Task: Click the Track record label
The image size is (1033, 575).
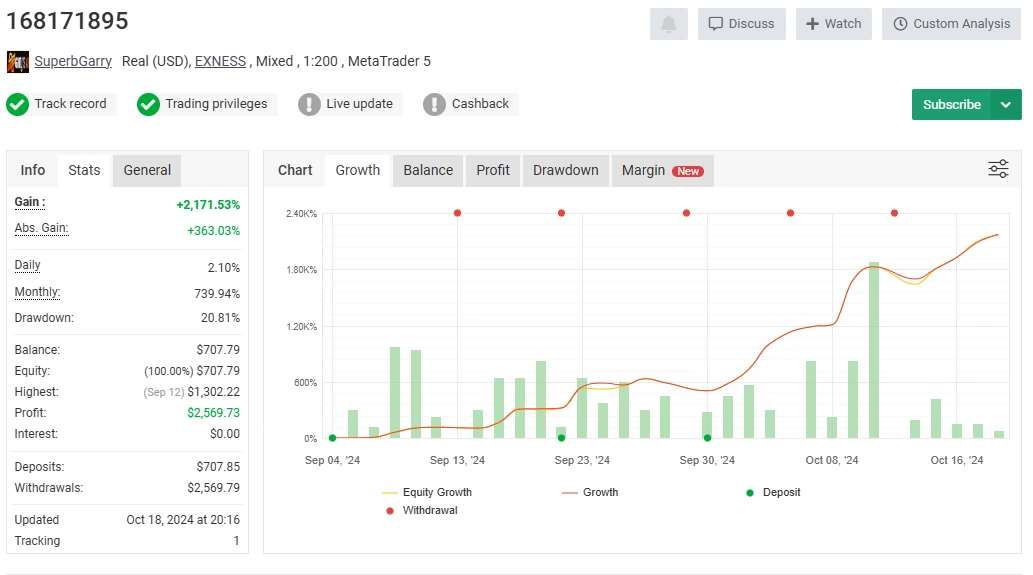Action: coord(70,104)
